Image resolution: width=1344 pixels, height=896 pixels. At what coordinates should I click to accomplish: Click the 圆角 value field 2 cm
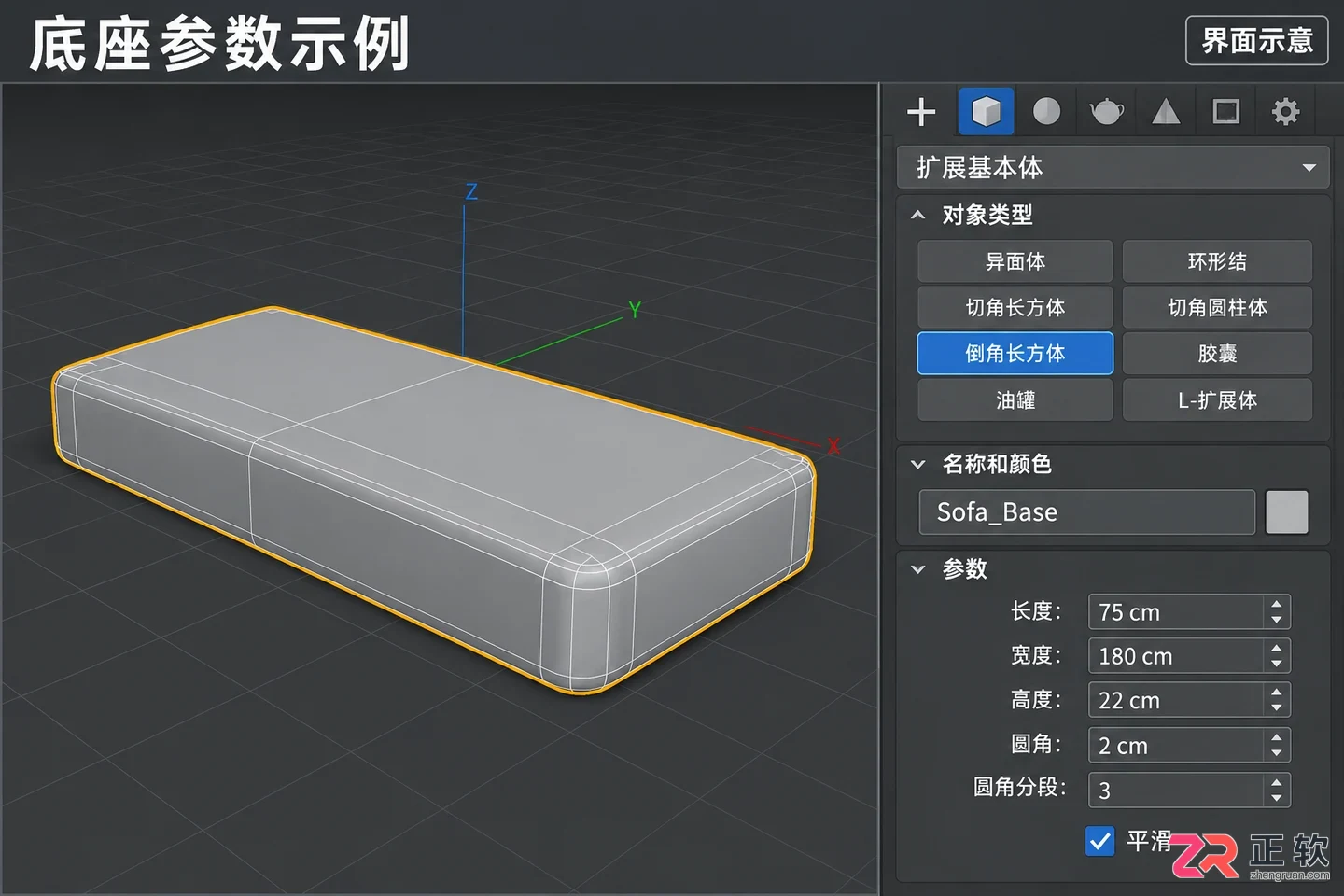[1175, 746]
